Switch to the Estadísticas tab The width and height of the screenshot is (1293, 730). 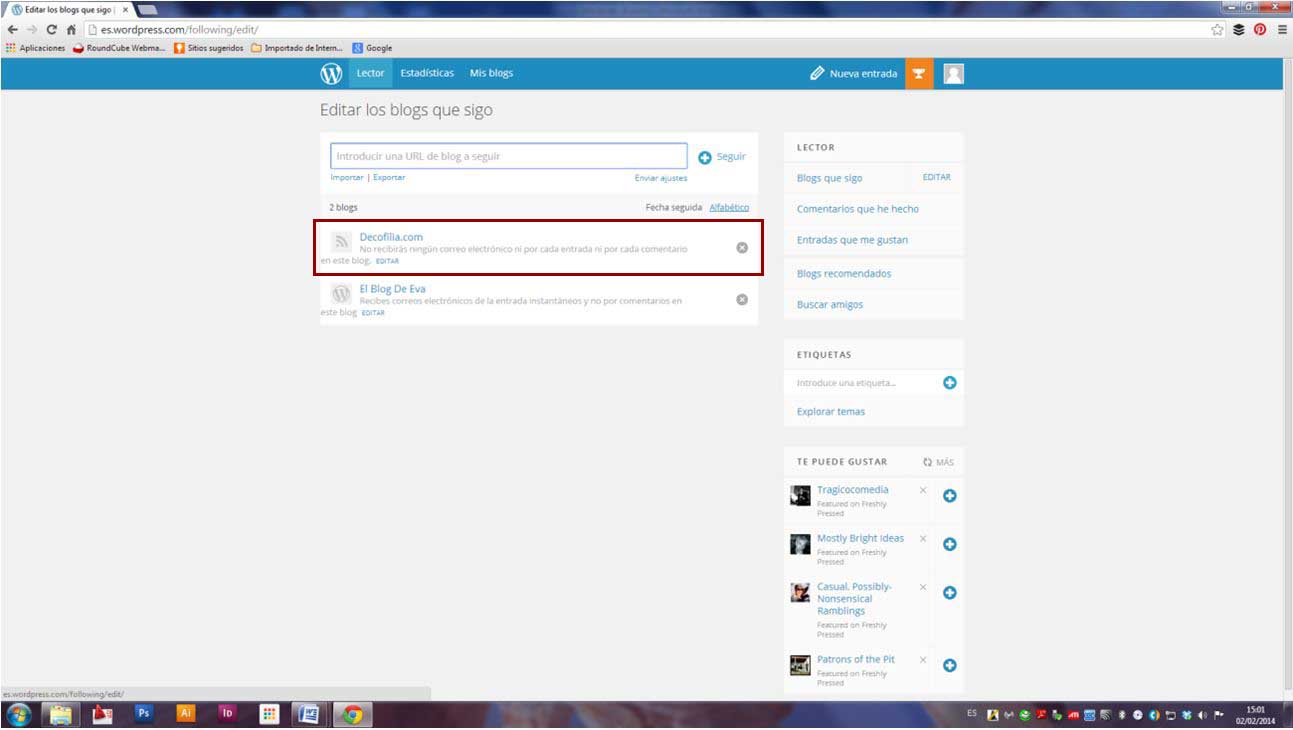pyautogui.click(x=427, y=73)
